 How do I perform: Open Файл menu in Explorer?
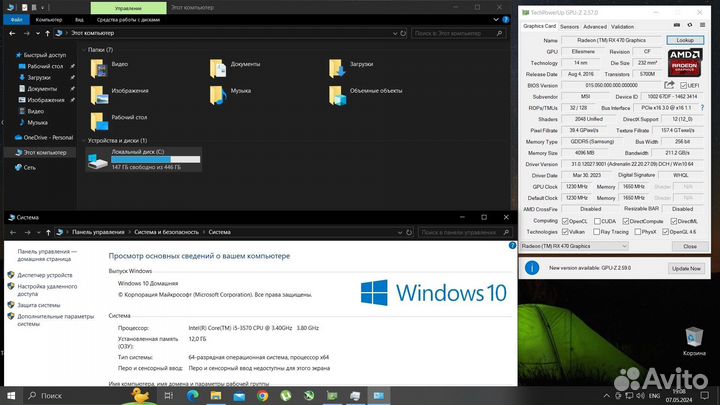[x=17, y=20]
